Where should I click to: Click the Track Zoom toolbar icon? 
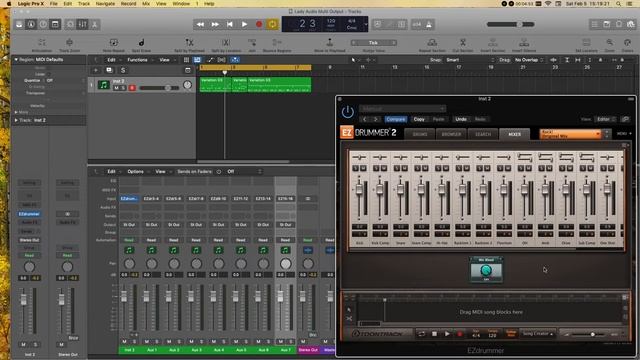point(69,42)
